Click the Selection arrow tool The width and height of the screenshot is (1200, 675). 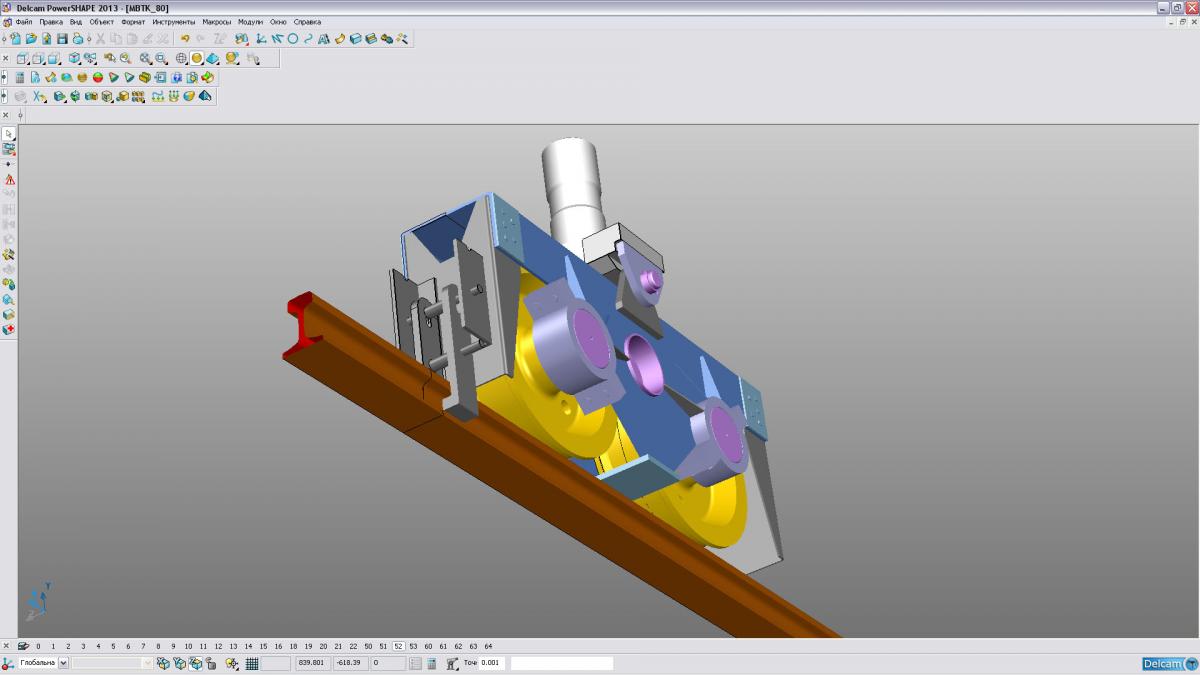point(9,133)
